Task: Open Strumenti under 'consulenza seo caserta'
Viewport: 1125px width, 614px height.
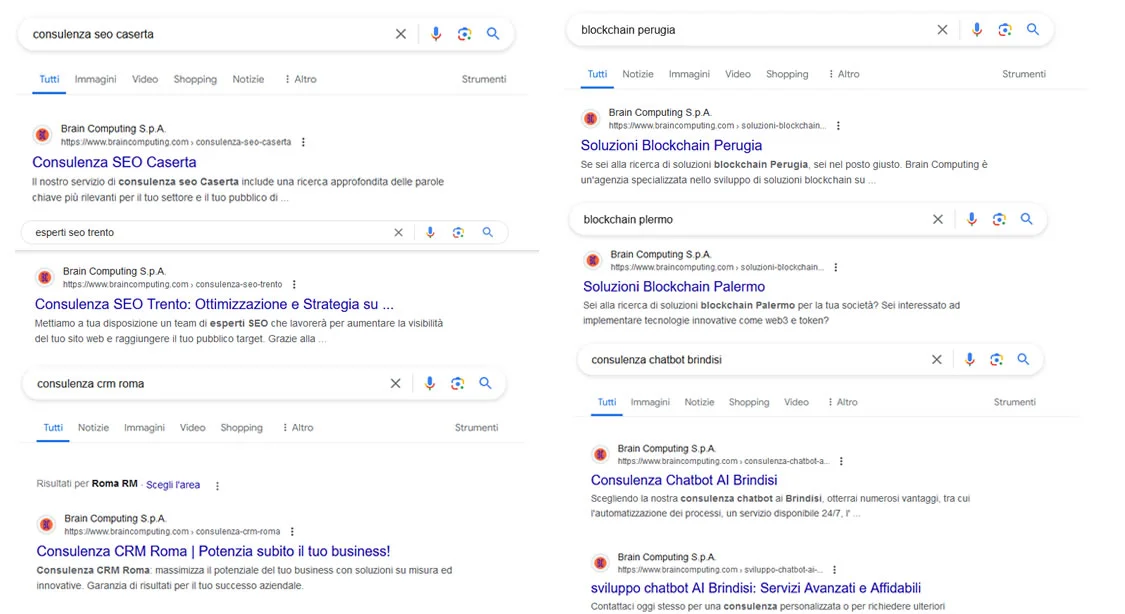Action: click(x=484, y=79)
